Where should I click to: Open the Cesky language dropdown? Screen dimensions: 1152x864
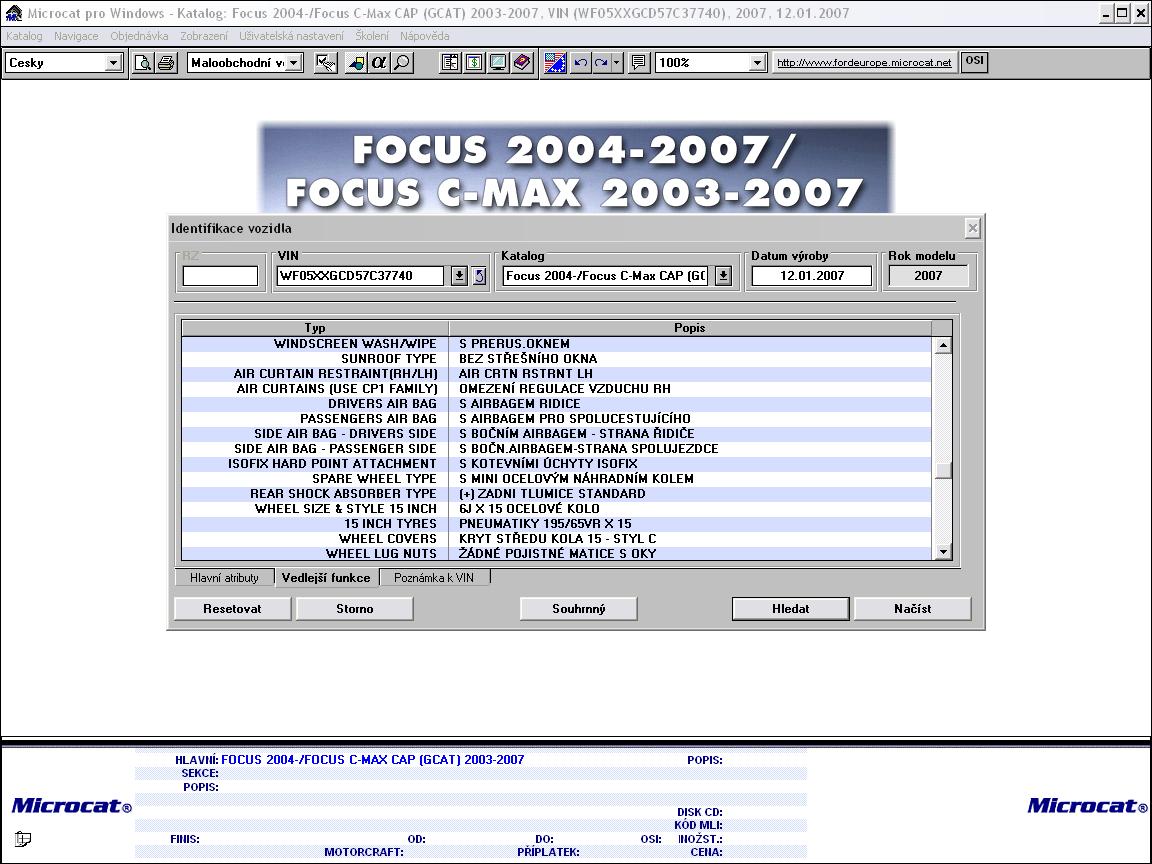coord(113,63)
